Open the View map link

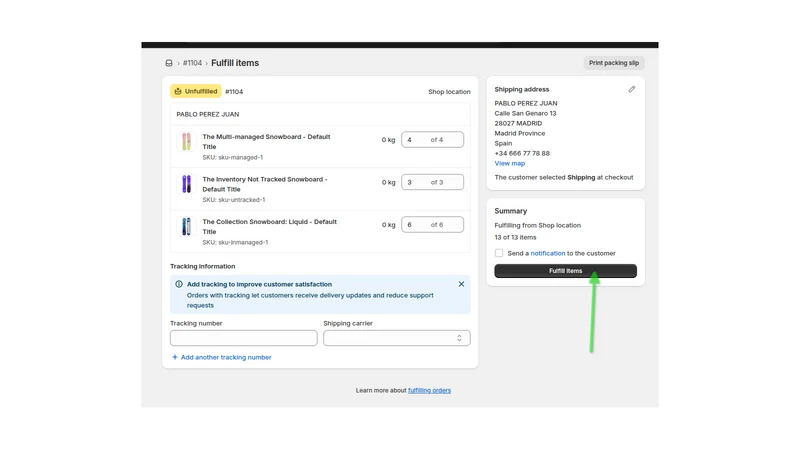509,163
